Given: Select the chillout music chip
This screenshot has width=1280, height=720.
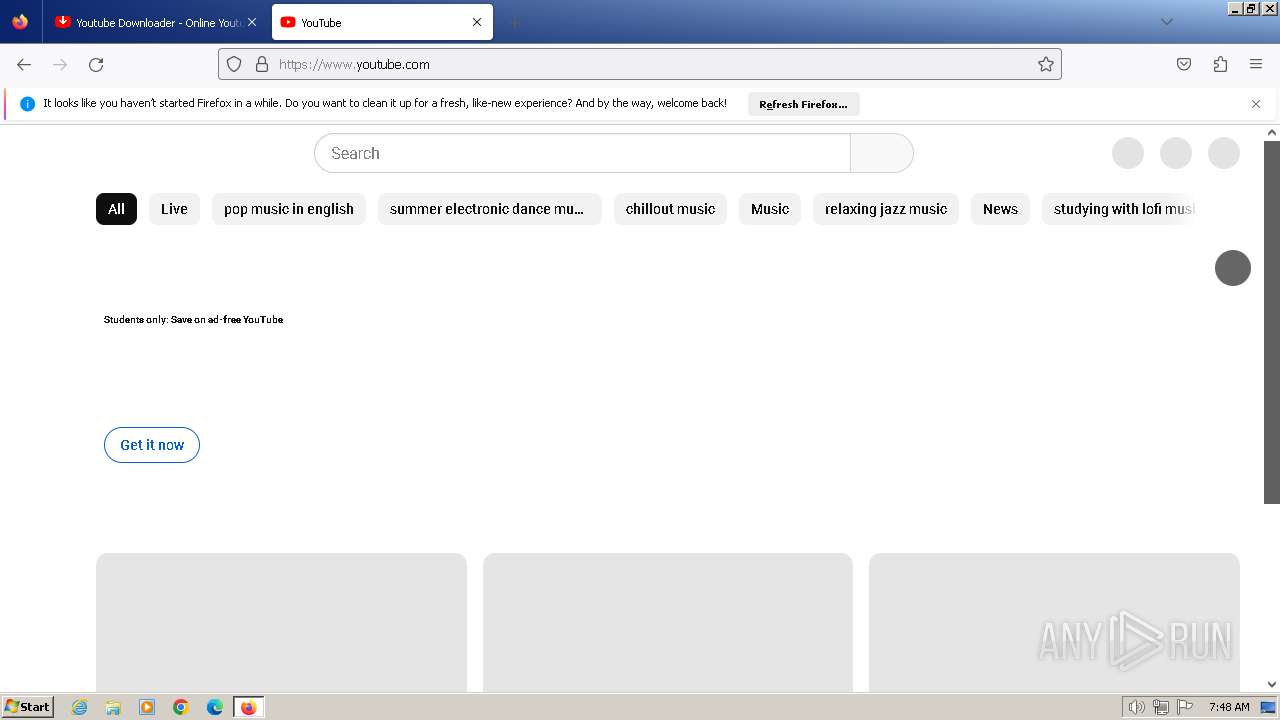Looking at the screenshot, I should click(670, 209).
